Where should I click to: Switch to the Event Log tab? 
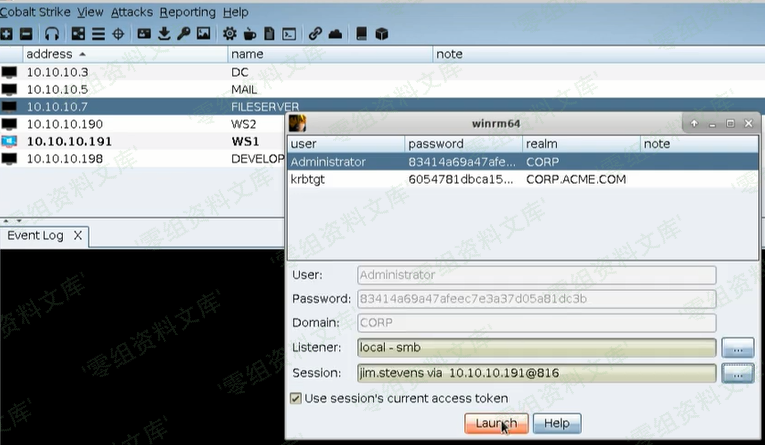[x=35, y=236]
